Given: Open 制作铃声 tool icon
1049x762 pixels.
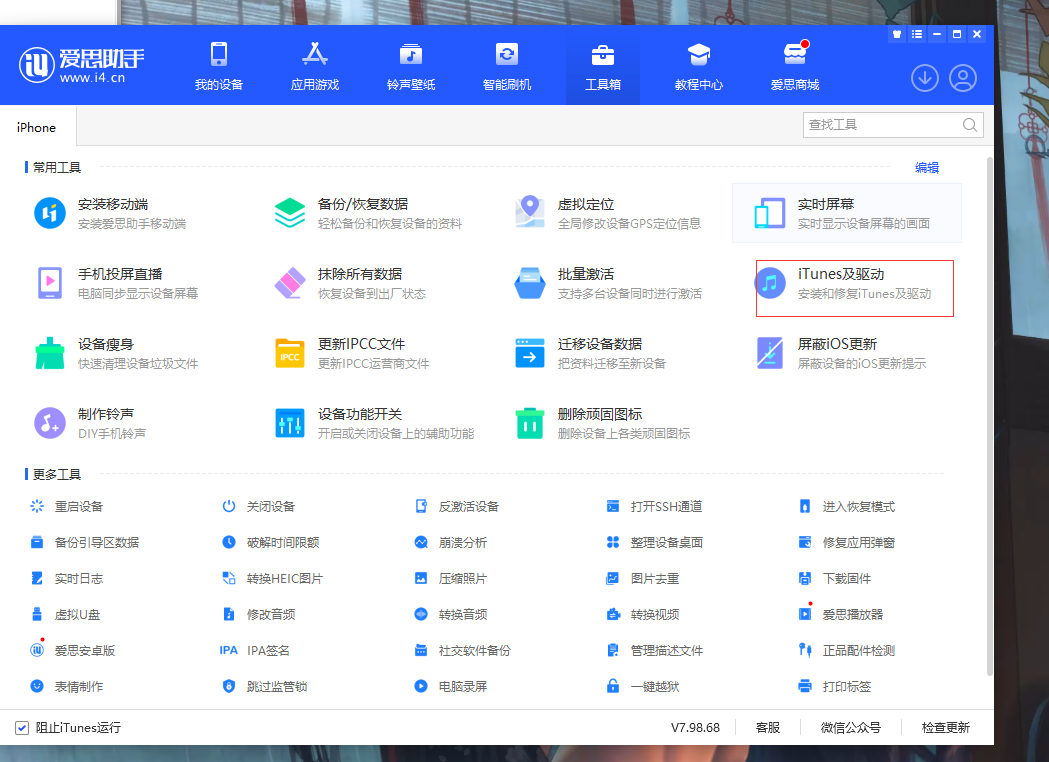Looking at the screenshot, I should click(x=50, y=423).
